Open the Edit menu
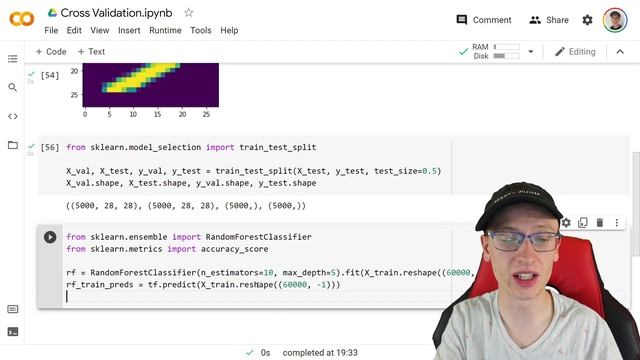The width and height of the screenshot is (640, 360). click(74, 30)
